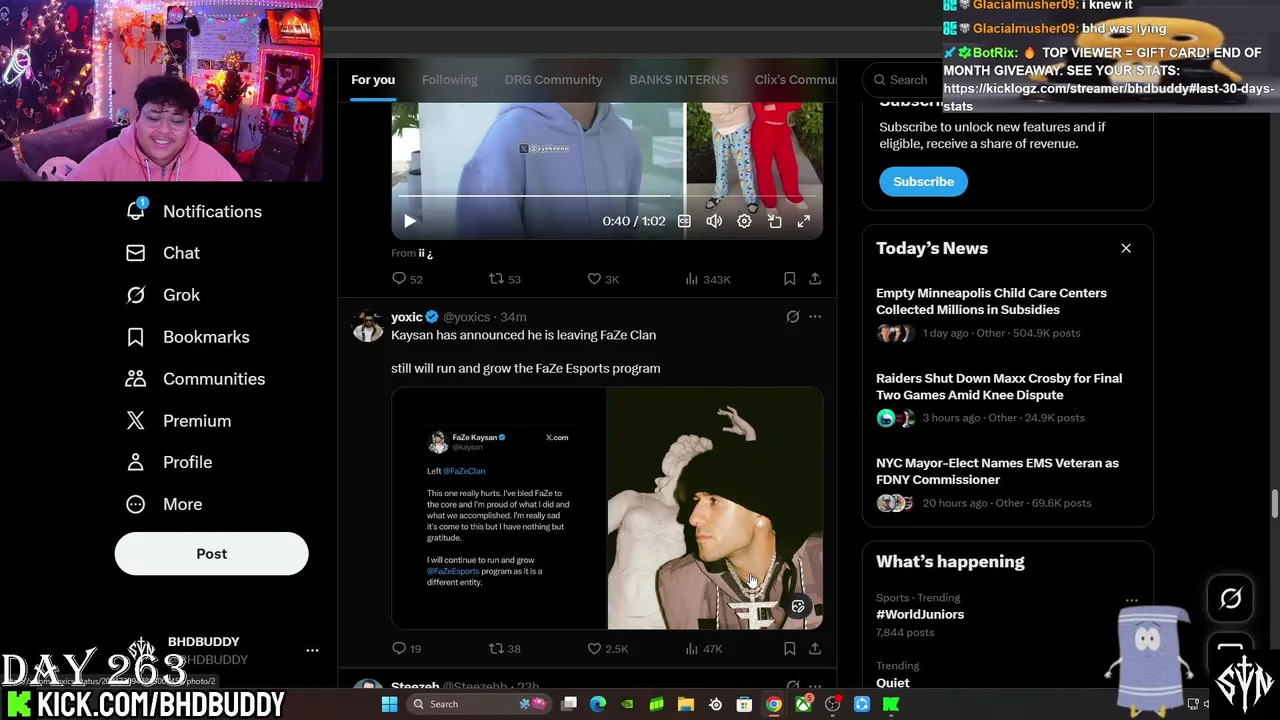Share the video post

(815, 279)
